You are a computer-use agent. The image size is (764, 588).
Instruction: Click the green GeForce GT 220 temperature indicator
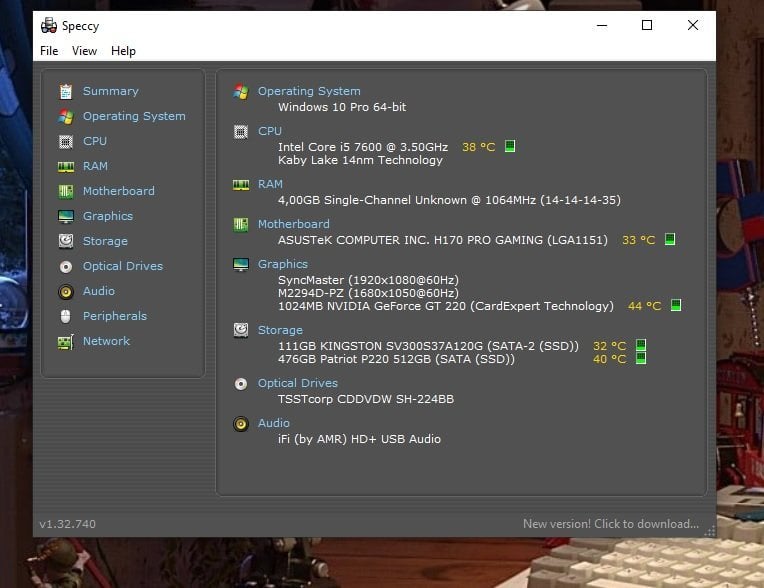pyautogui.click(x=676, y=305)
